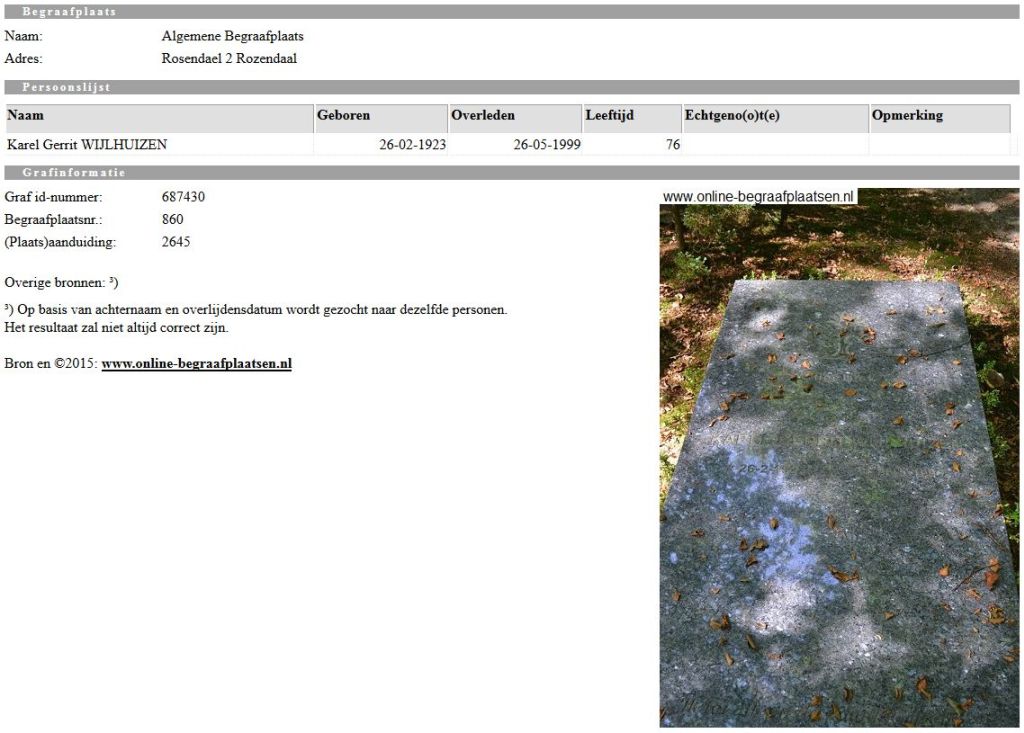
Task: Select Begraafplaatsnr. value 860
Action: pyautogui.click(x=172, y=220)
